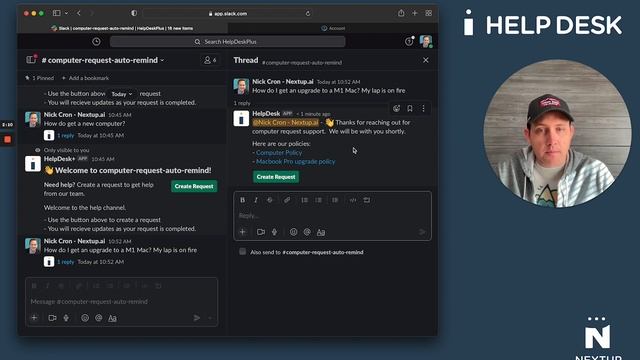This screenshot has width=640, height=360.
Task: Mention someone in thread reply
Action: [x=307, y=232]
